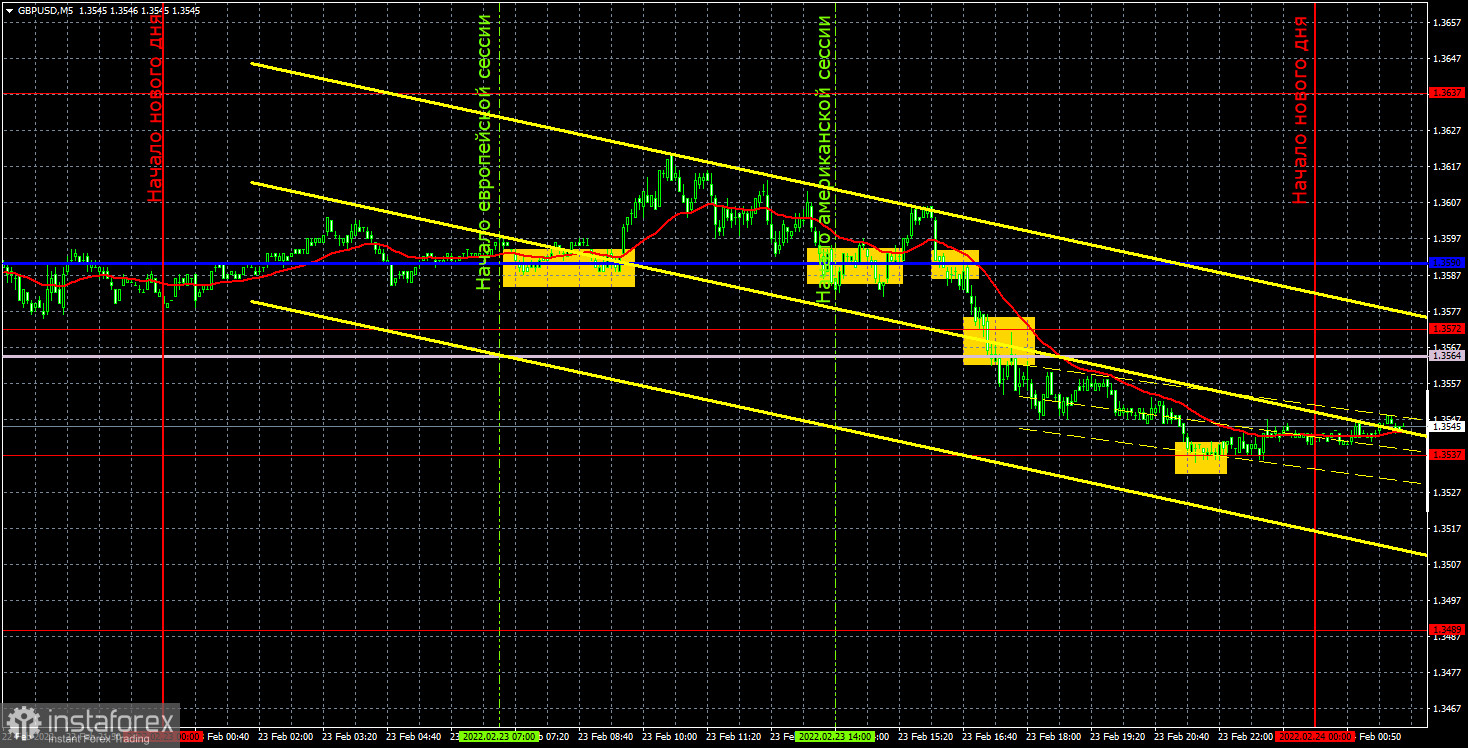Viewport: 1468px width, 748px height.
Task: Click the green 2022.02.23 07:00 time tag
Action: click(x=497, y=736)
